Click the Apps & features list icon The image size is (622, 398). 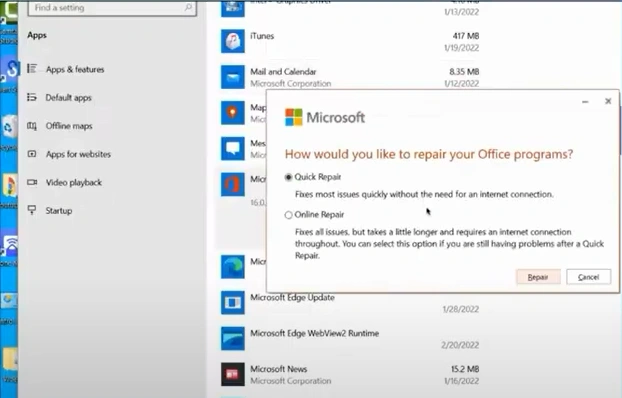pos(32,69)
